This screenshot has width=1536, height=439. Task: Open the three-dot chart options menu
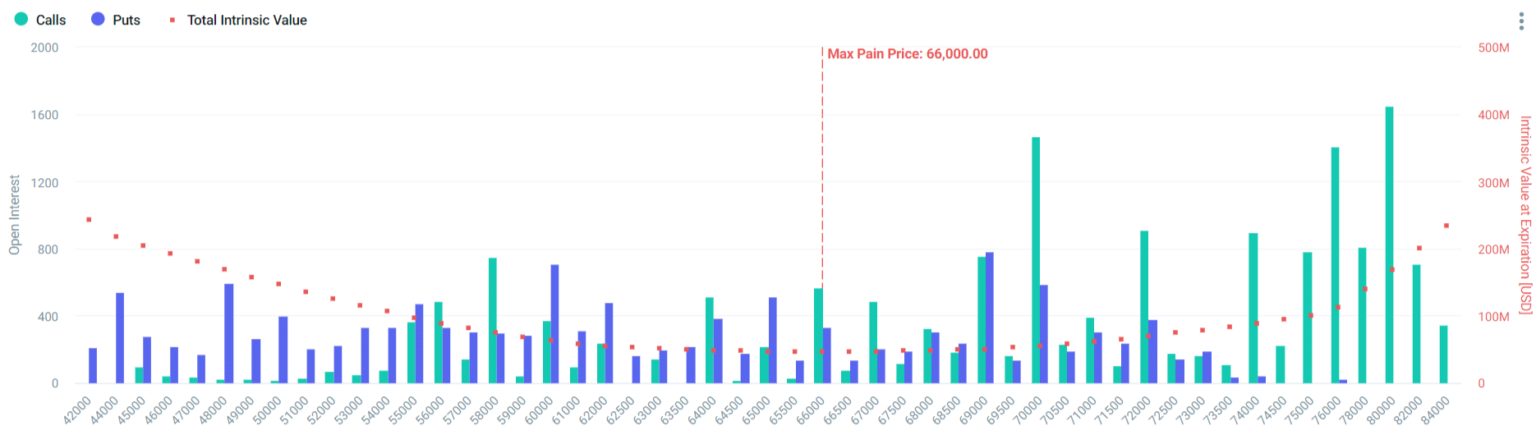tap(1521, 22)
